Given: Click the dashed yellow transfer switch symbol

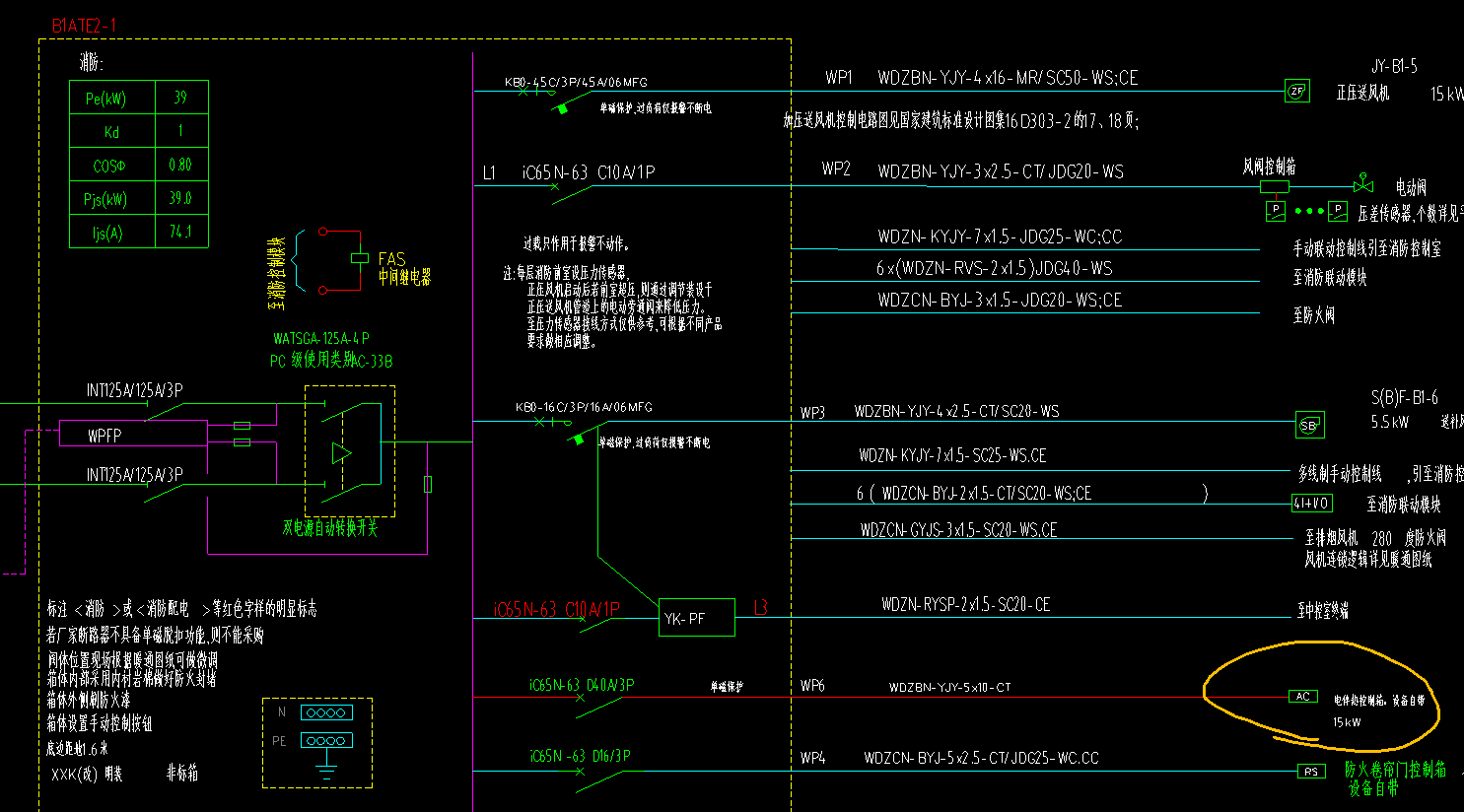Looking at the screenshot, I should click(x=350, y=450).
